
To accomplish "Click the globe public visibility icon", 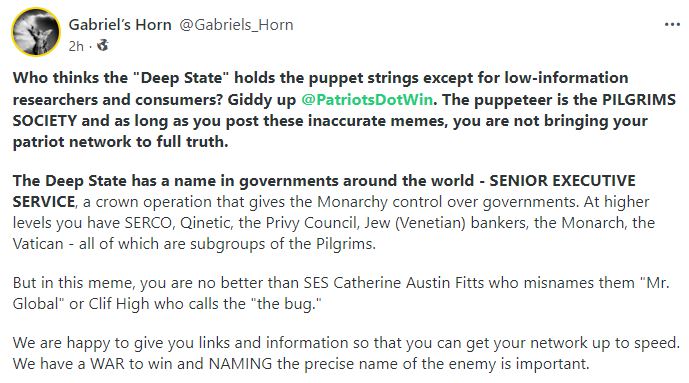I will (x=103, y=45).
